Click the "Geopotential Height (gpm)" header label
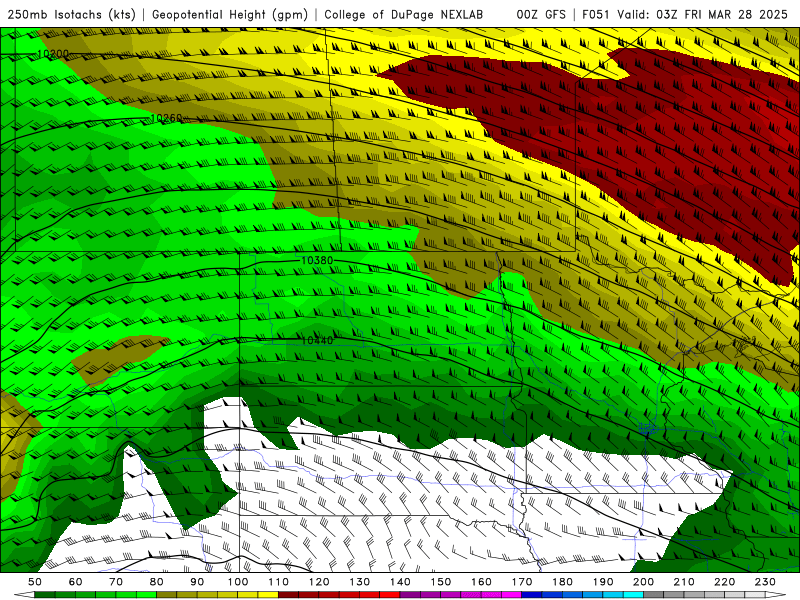This screenshot has height=600, width=800. click(230, 14)
